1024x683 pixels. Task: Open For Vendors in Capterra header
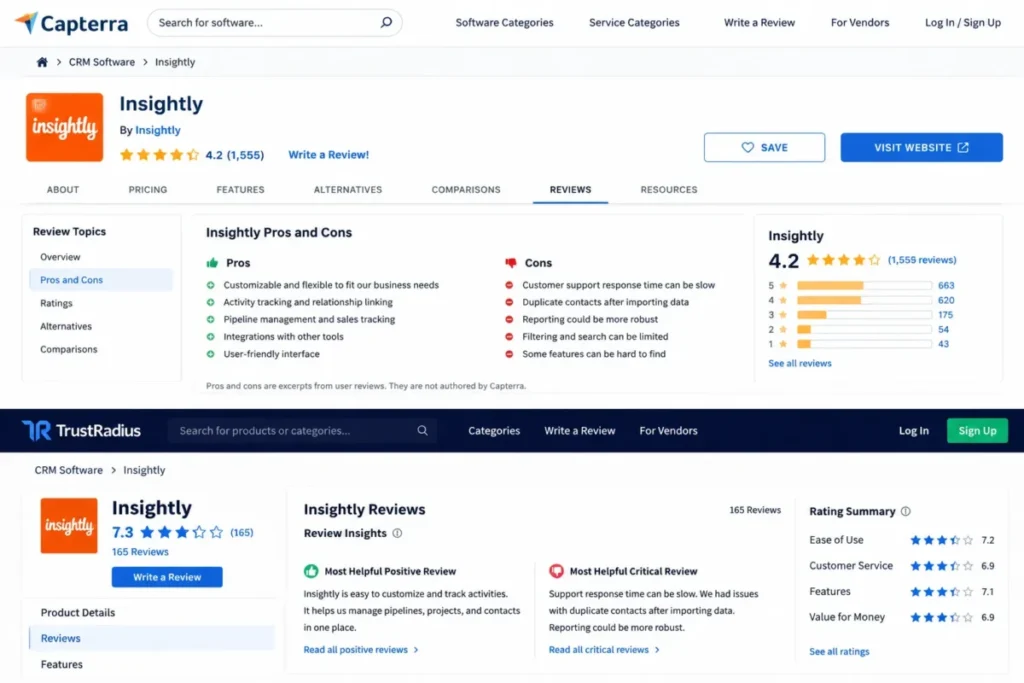(860, 23)
